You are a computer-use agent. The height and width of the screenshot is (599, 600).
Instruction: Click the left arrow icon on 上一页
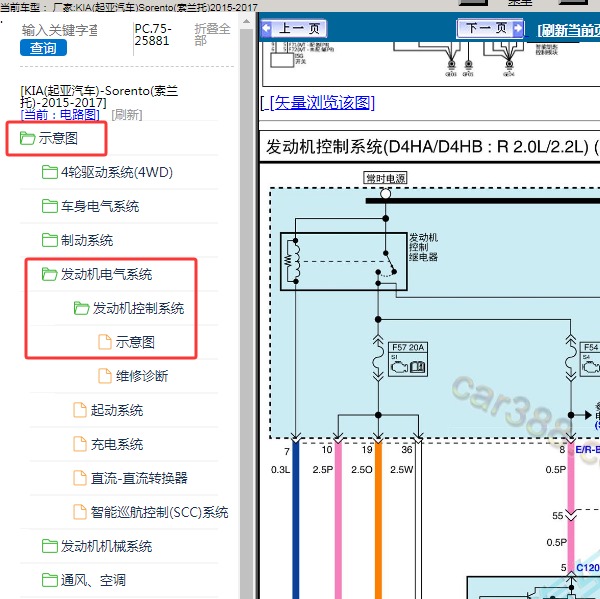point(266,28)
